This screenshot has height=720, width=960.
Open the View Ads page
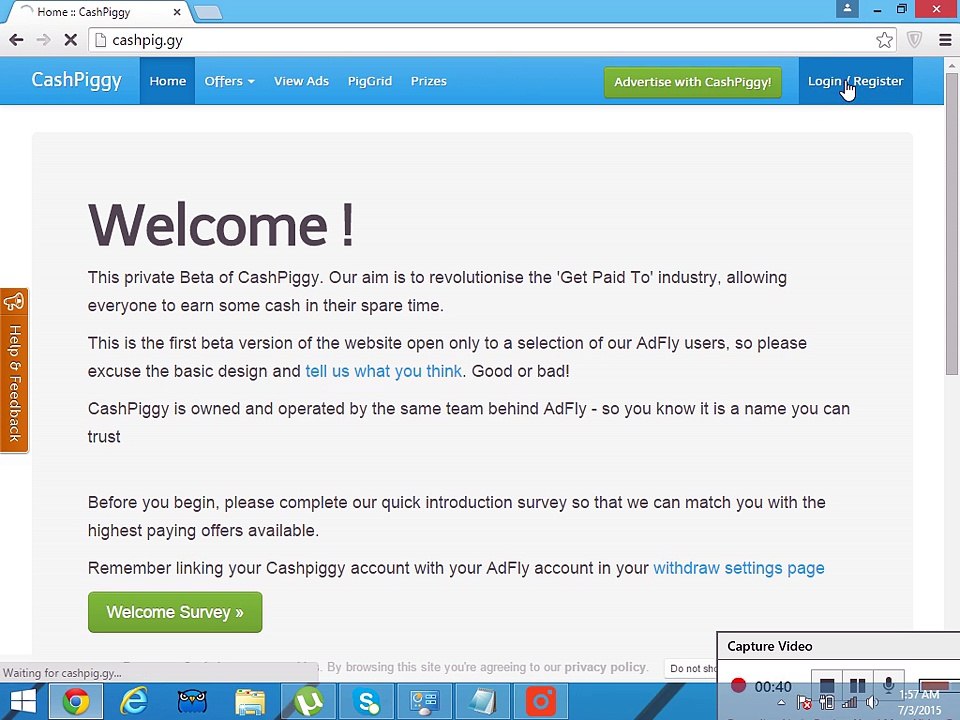[x=301, y=81]
